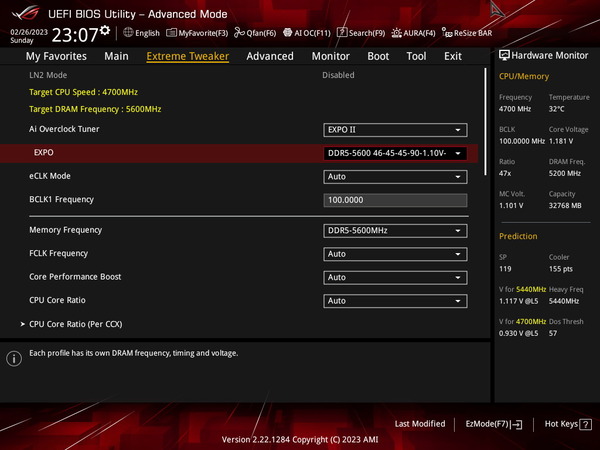The image size is (600, 450).
Task: Open the Main tab
Action: (116, 56)
